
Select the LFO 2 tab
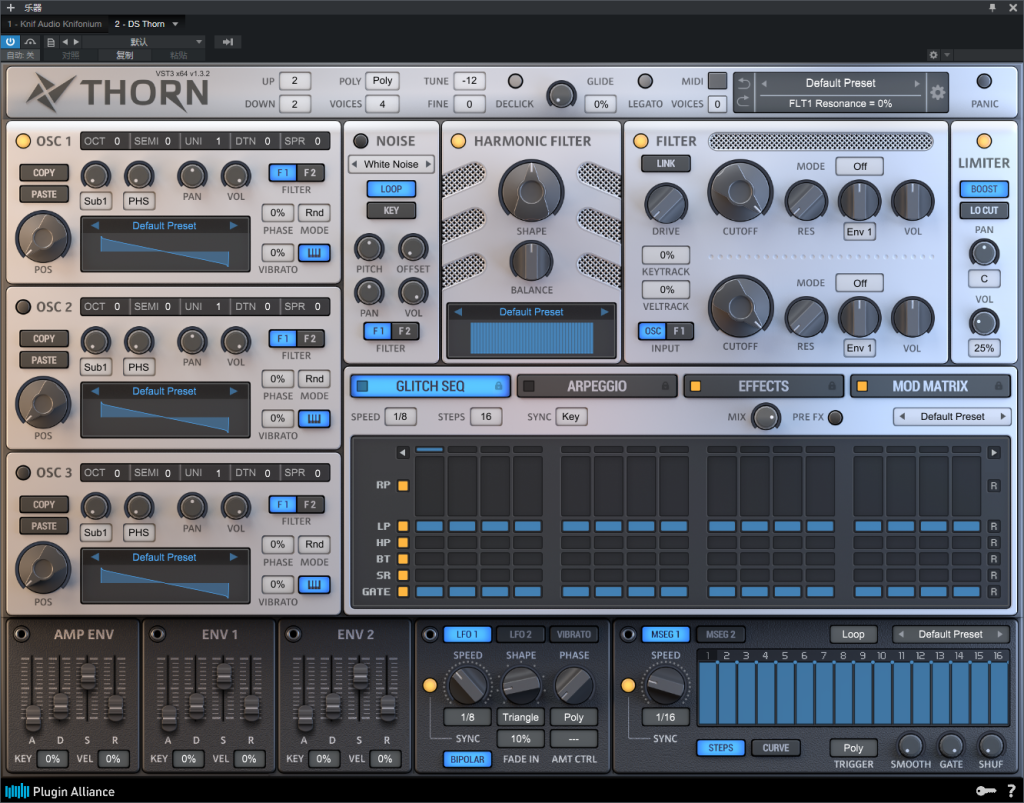tap(520, 635)
